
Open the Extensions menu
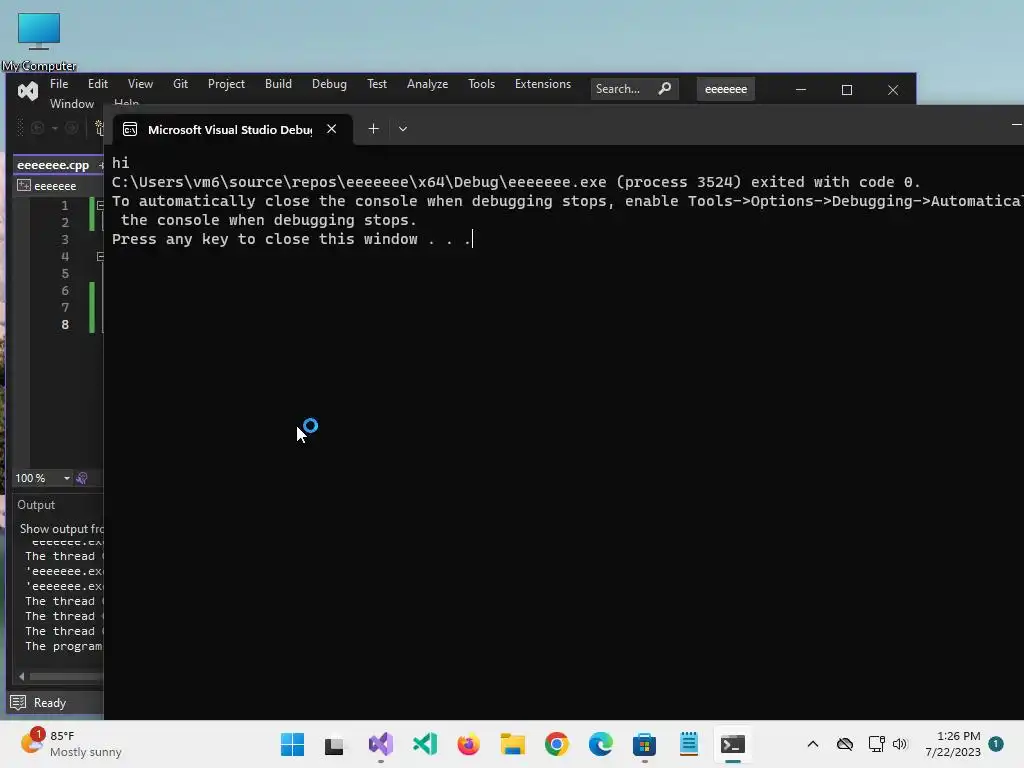[543, 84]
